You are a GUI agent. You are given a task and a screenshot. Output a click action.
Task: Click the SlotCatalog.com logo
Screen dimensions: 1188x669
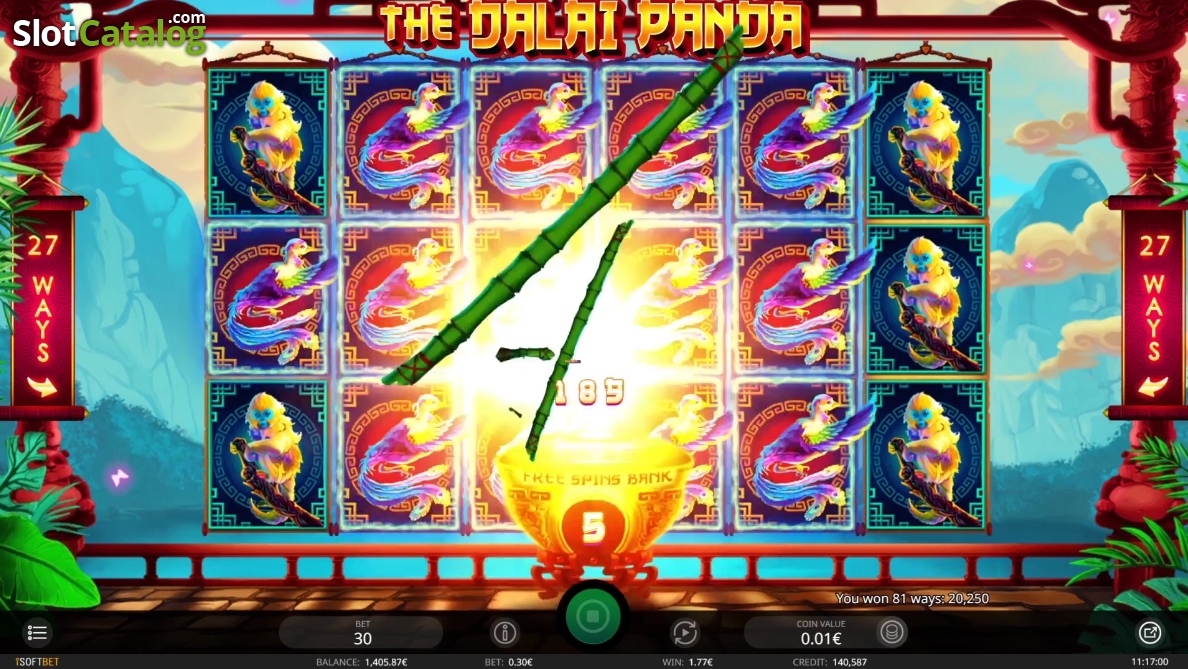coord(110,30)
